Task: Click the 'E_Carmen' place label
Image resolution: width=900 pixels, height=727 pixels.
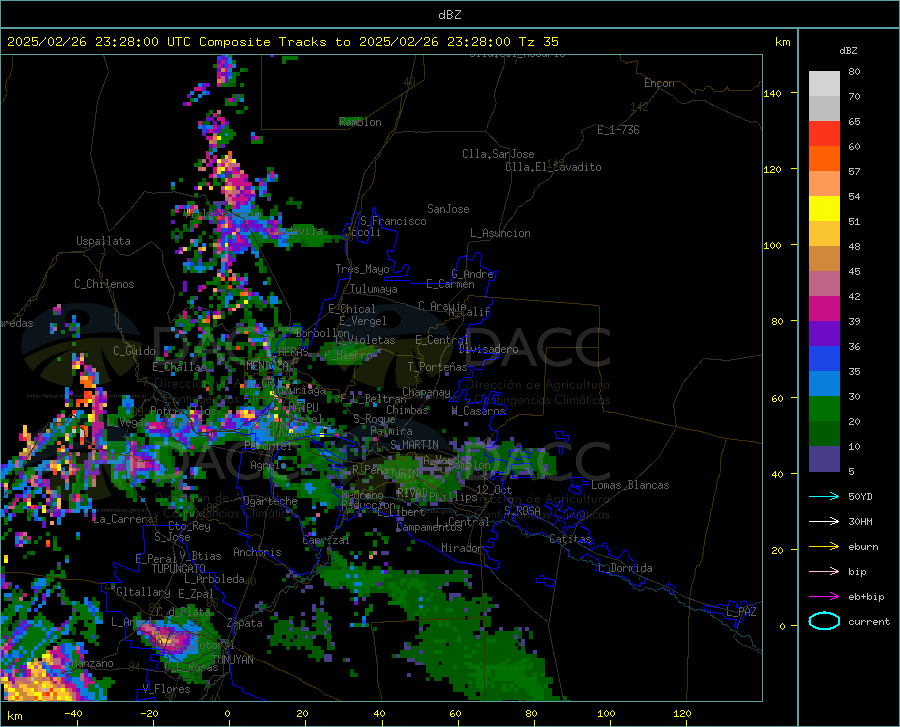Action: click(x=450, y=284)
